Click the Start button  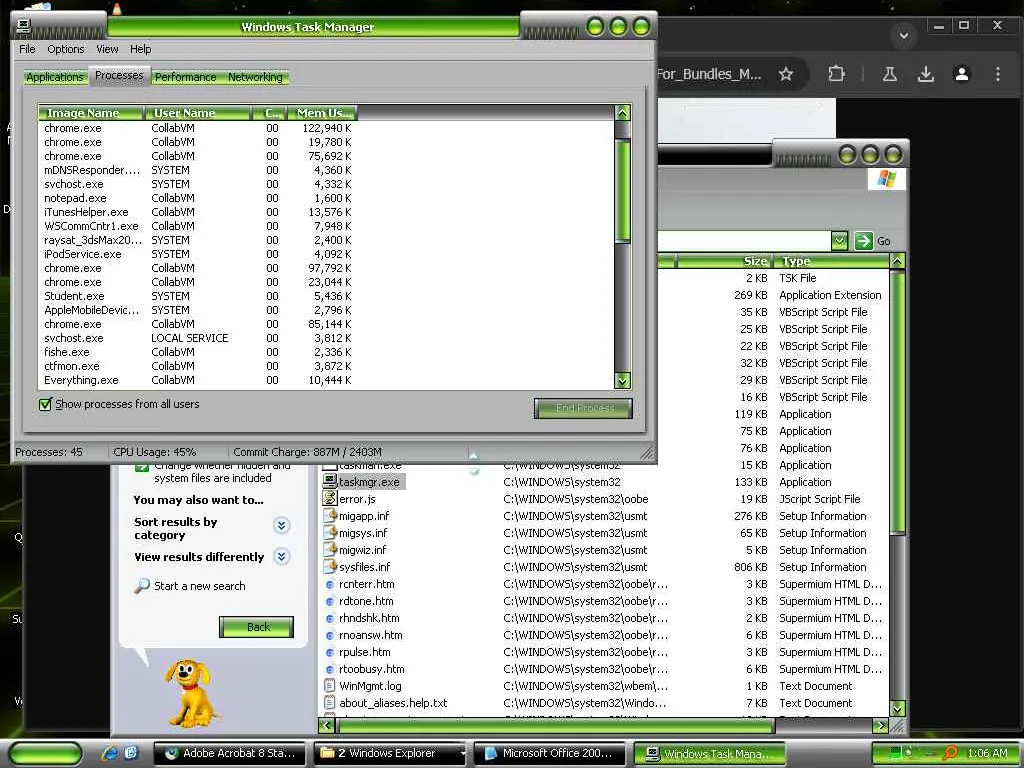coord(46,754)
